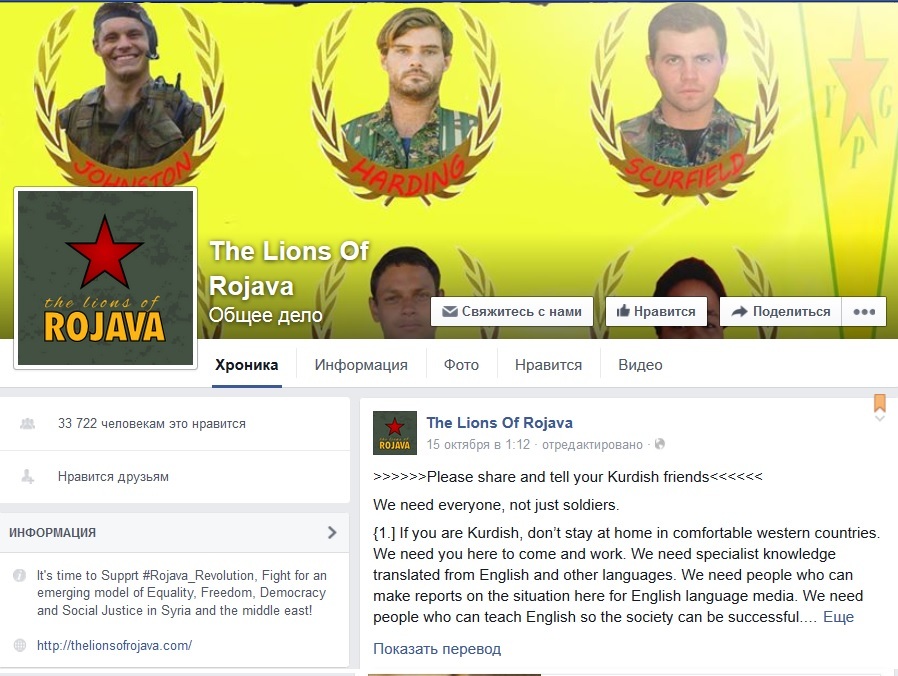Click the thumbs-up icon on Нравится button
This screenshot has height=676, width=898.
click(x=623, y=311)
